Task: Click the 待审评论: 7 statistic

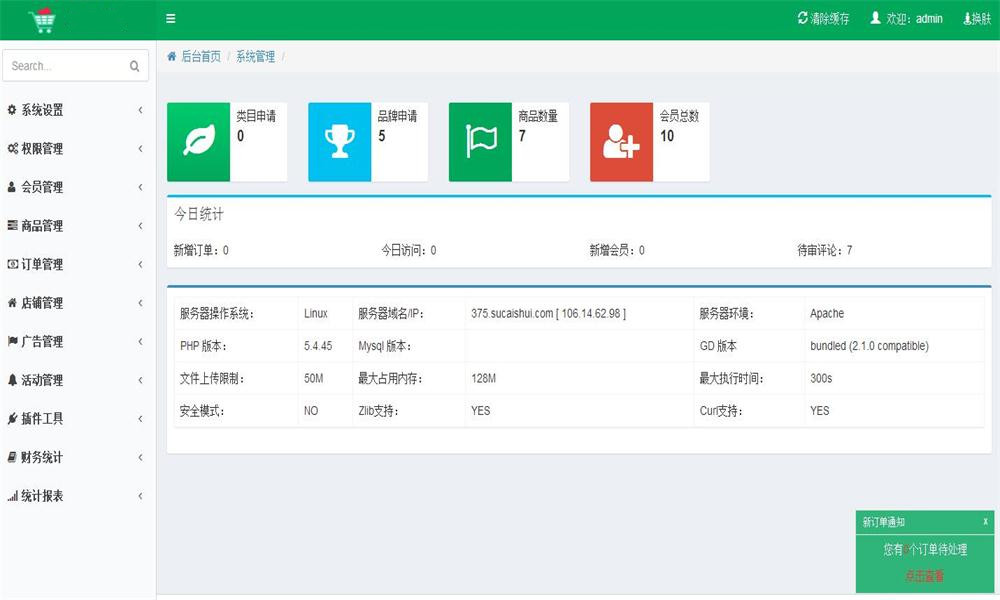Action: [825, 250]
